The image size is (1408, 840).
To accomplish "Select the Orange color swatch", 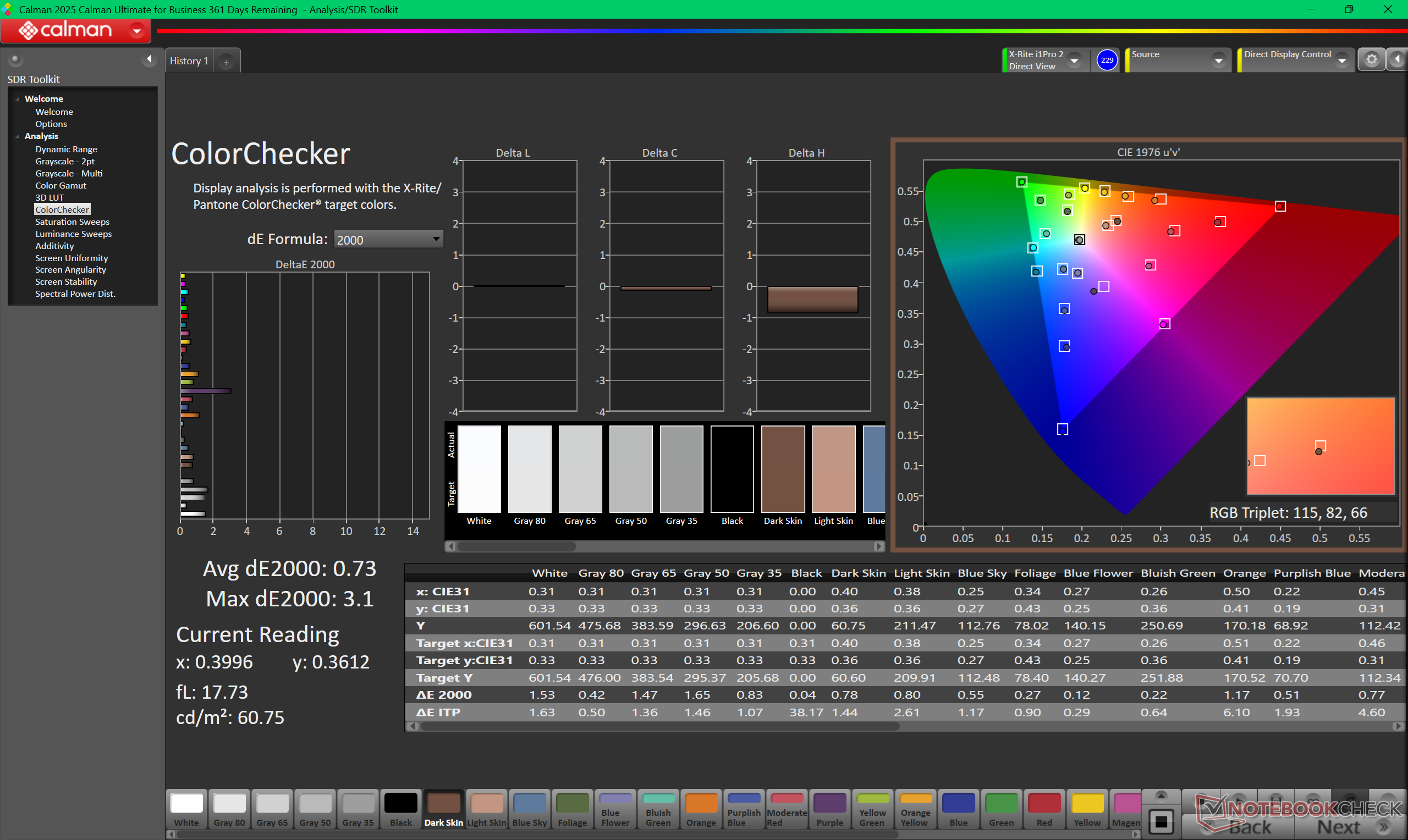I will coord(701,809).
